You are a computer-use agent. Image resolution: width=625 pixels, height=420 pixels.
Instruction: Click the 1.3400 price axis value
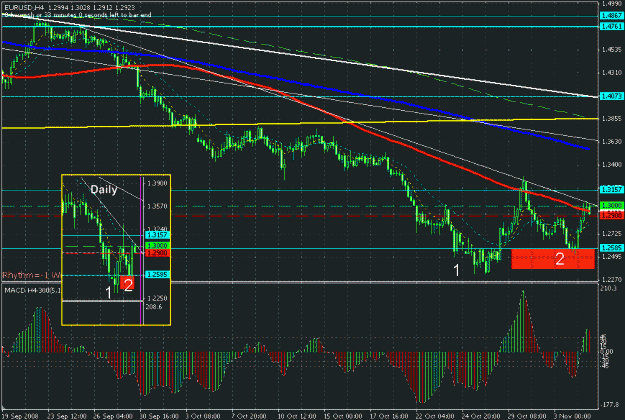(612, 164)
